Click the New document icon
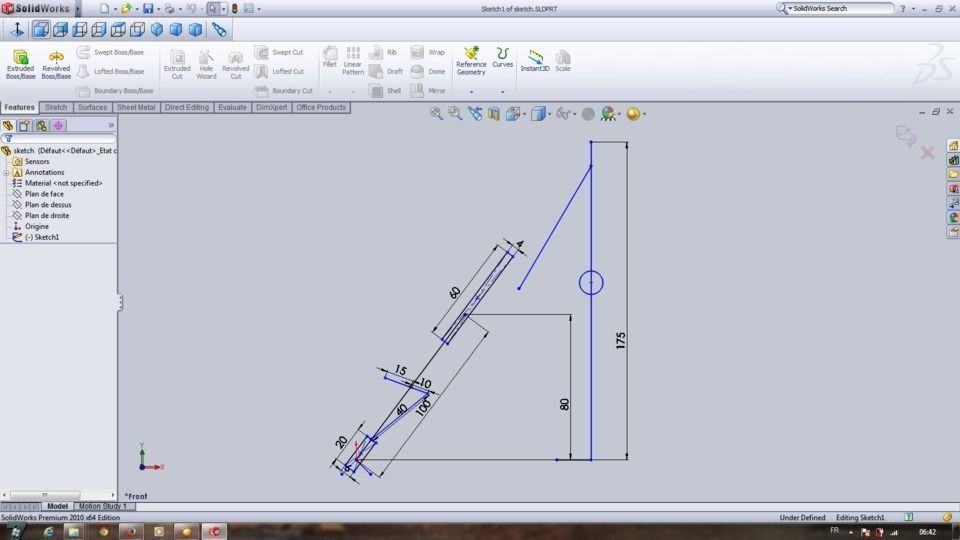Screen dimensions: 960x540 click(105, 9)
